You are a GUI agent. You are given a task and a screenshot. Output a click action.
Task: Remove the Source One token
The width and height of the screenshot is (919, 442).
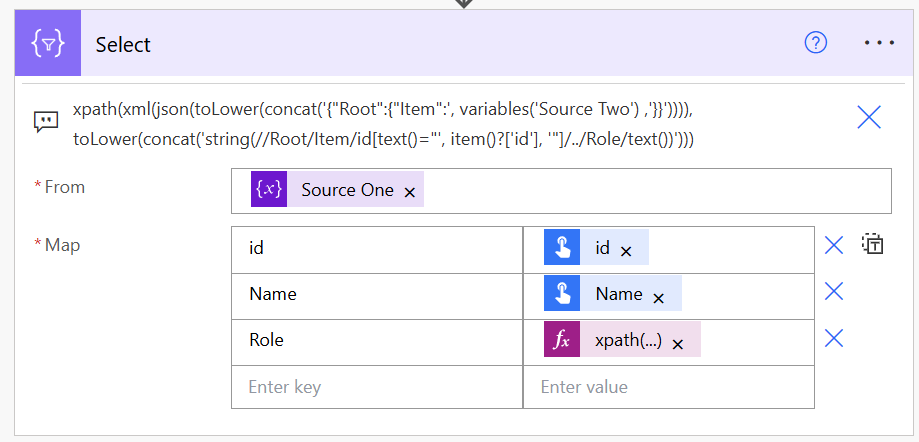point(409,192)
